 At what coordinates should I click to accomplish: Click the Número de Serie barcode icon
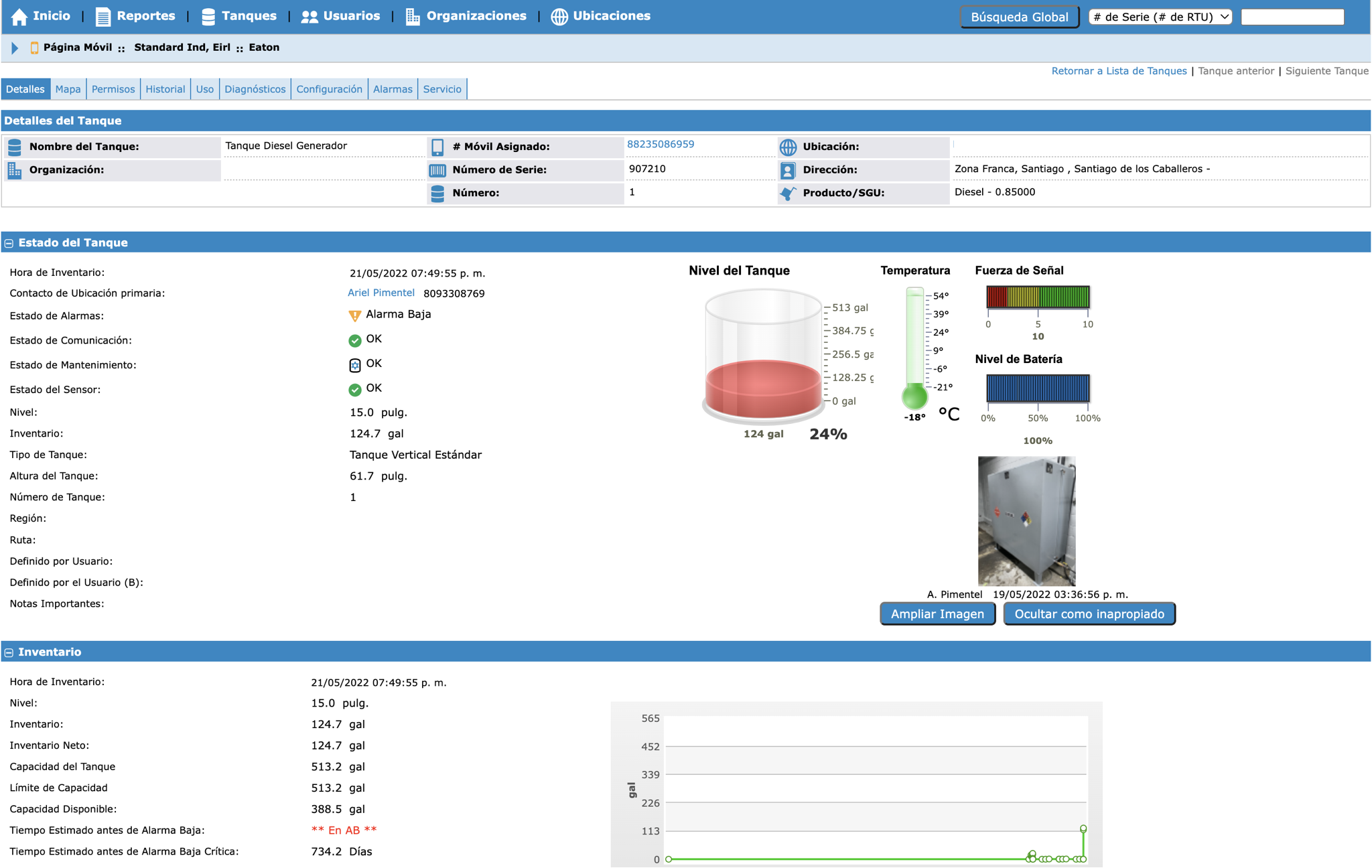pos(437,170)
